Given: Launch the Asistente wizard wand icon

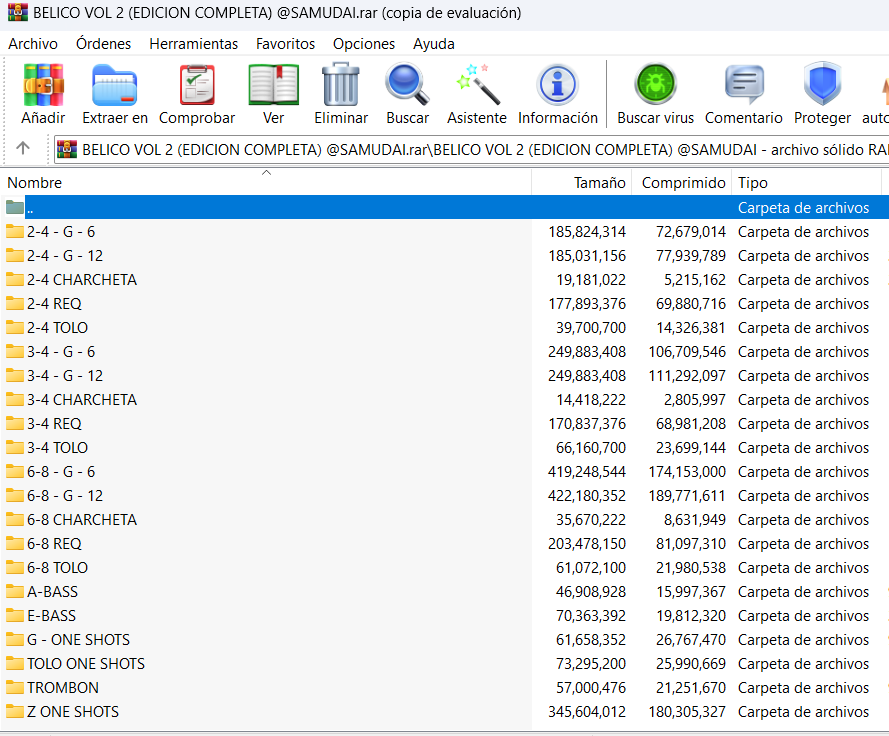Looking at the screenshot, I should [x=477, y=84].
